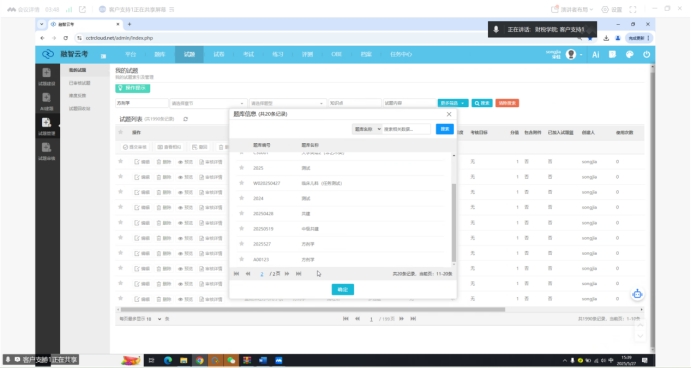
Task: Click the AI icon in the top header
Action: [595, 55]
